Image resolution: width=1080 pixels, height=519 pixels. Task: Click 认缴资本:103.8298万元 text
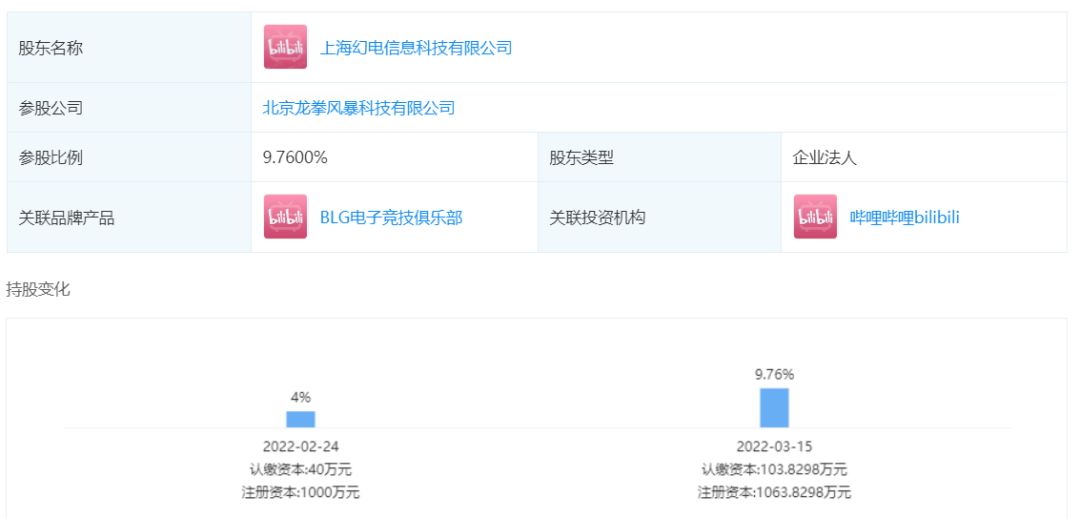click(774, 469)
